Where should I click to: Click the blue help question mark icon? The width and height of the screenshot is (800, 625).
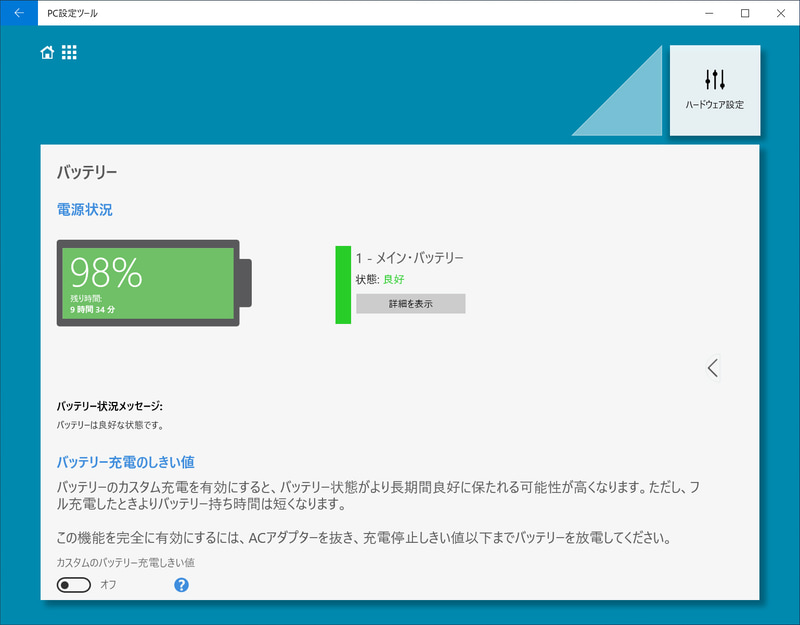click(x=181, y=586)
